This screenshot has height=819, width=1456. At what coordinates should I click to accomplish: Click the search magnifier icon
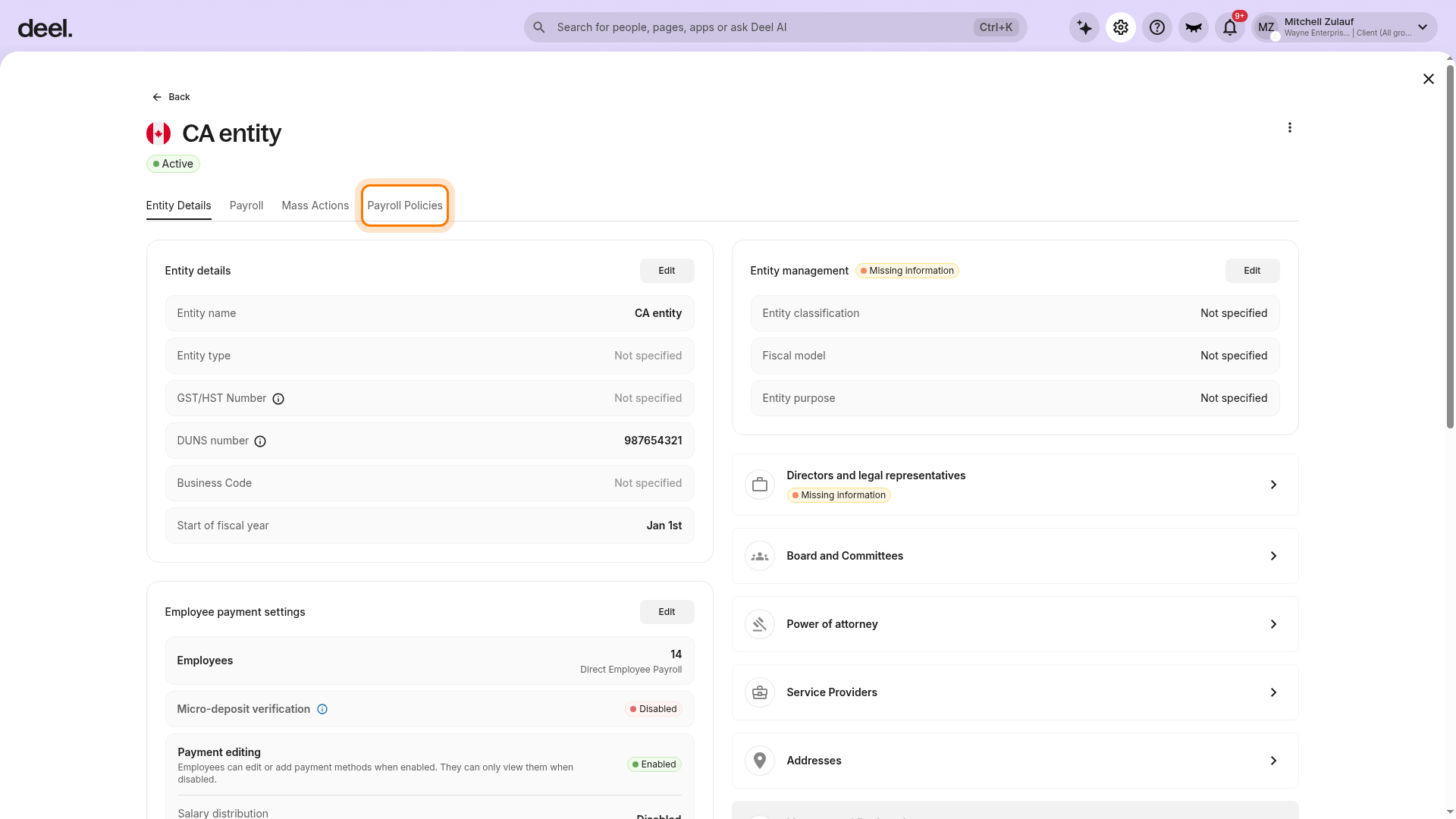[539, 27]
